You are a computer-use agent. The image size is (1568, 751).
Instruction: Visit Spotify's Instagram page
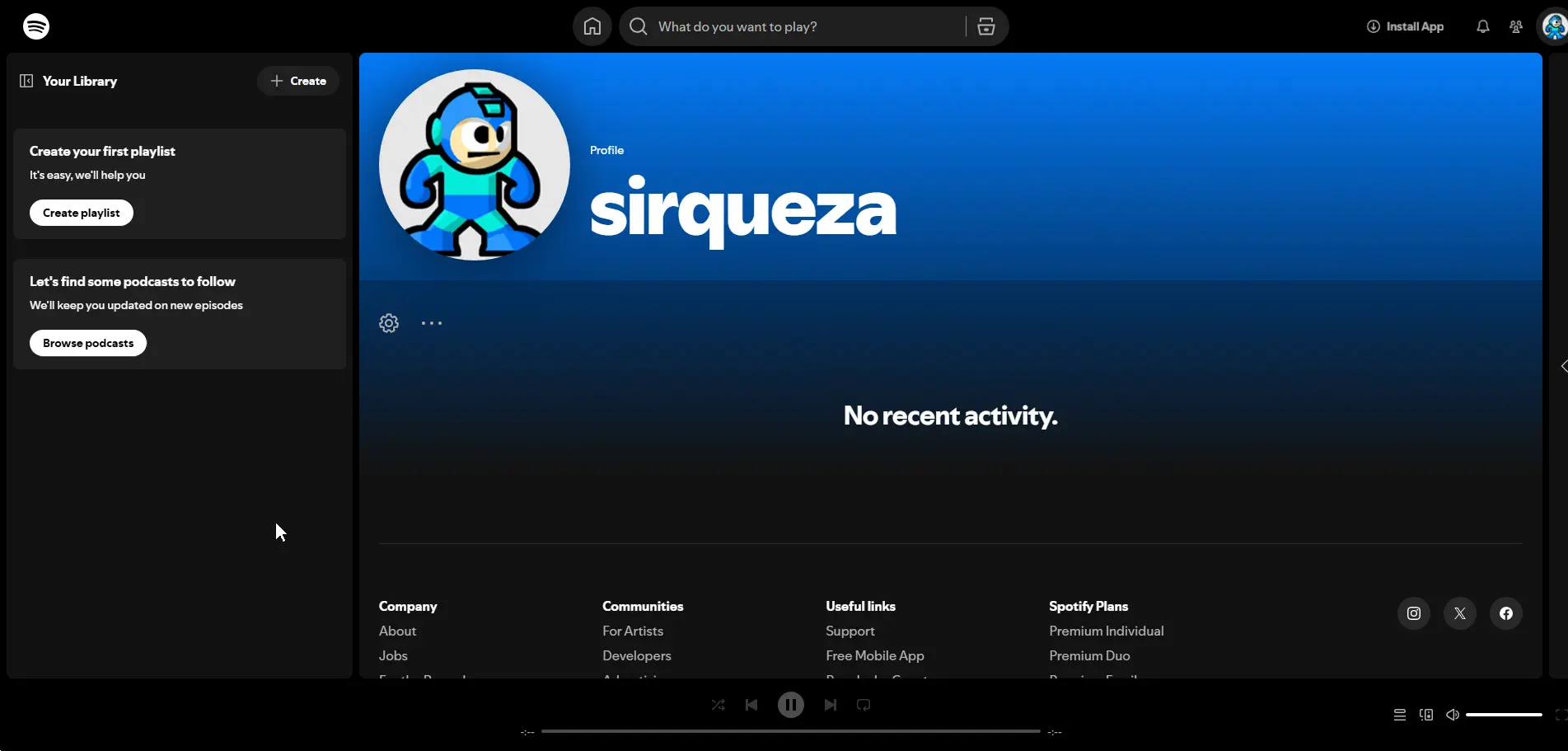click(x=1414, y=613)
